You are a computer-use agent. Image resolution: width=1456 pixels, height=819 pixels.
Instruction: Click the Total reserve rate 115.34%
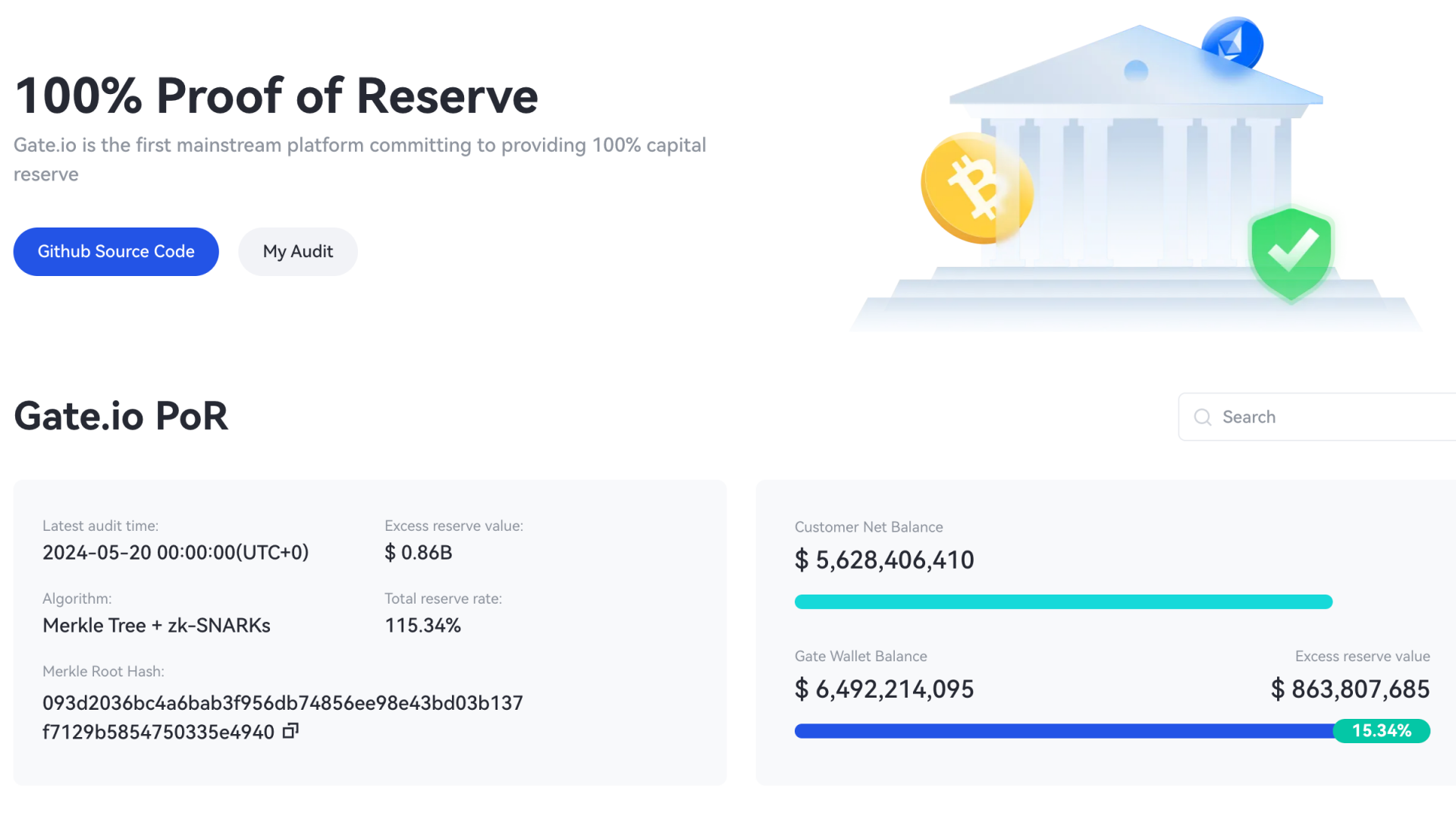422,625
